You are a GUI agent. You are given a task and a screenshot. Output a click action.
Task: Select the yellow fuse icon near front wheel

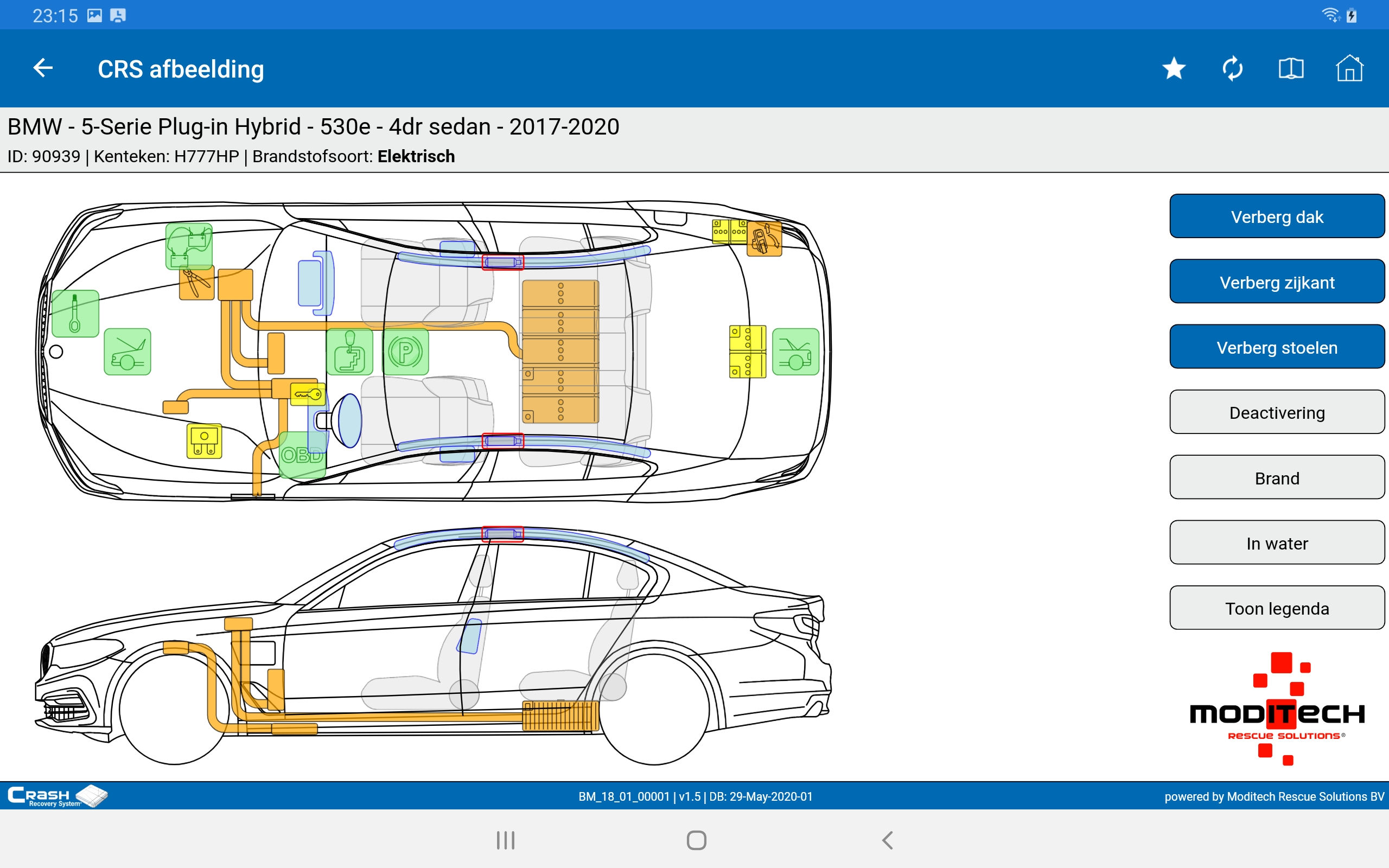point(205,442)
